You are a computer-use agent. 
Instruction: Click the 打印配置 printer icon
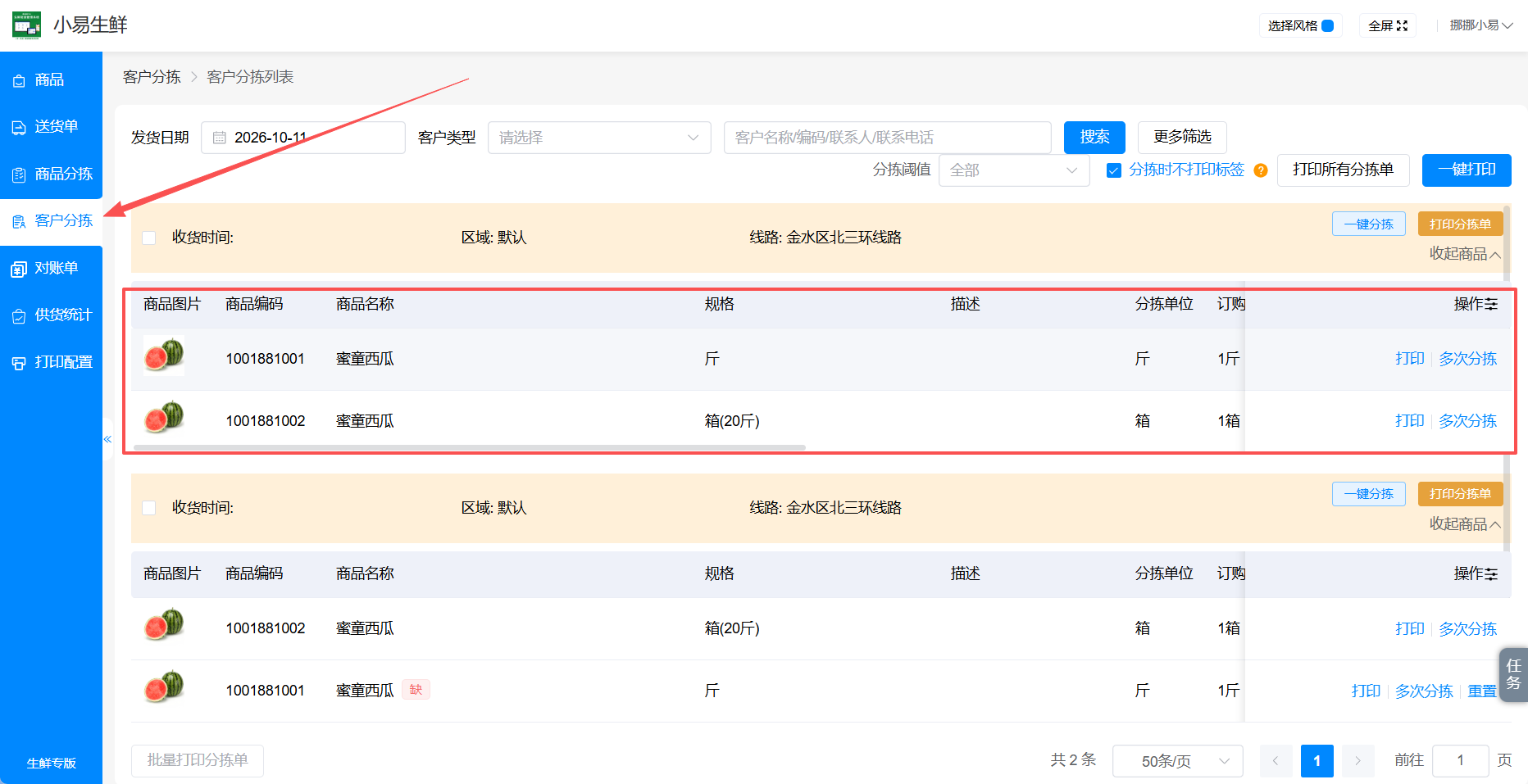19,363
